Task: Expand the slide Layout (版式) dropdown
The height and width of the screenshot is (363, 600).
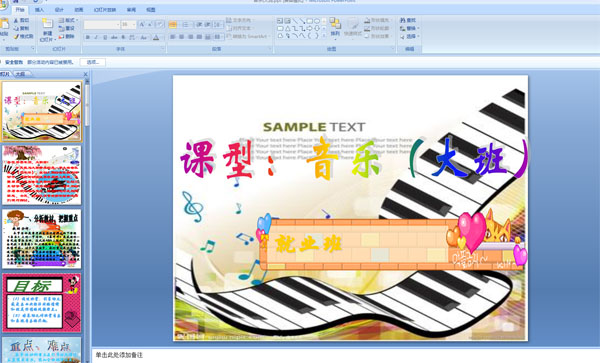Action: tap(68, 20)
